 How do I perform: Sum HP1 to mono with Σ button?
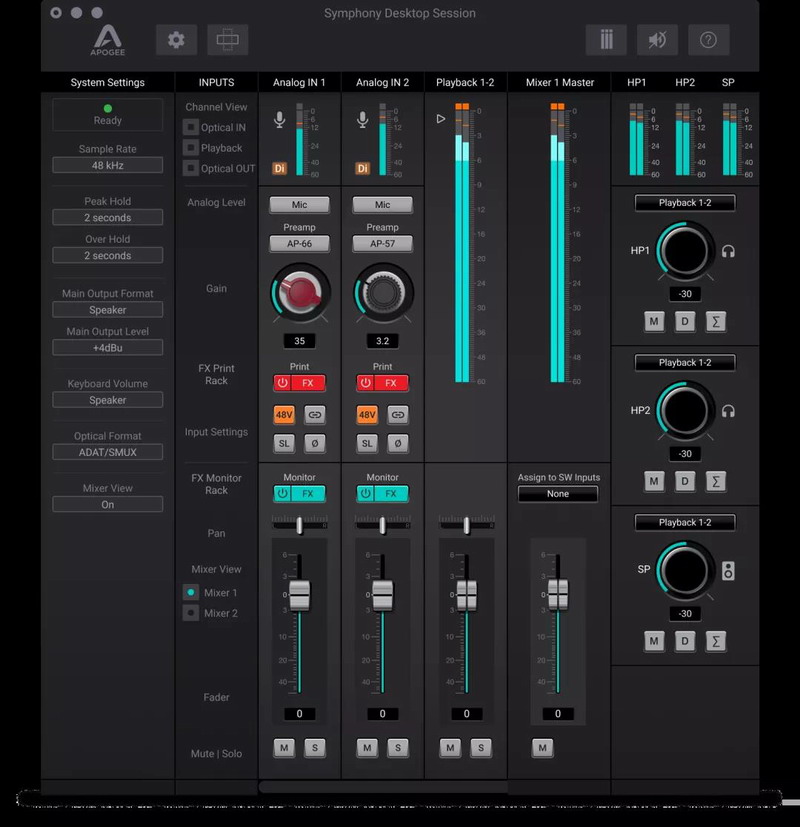pyautogui.click(x=716, y=321)
